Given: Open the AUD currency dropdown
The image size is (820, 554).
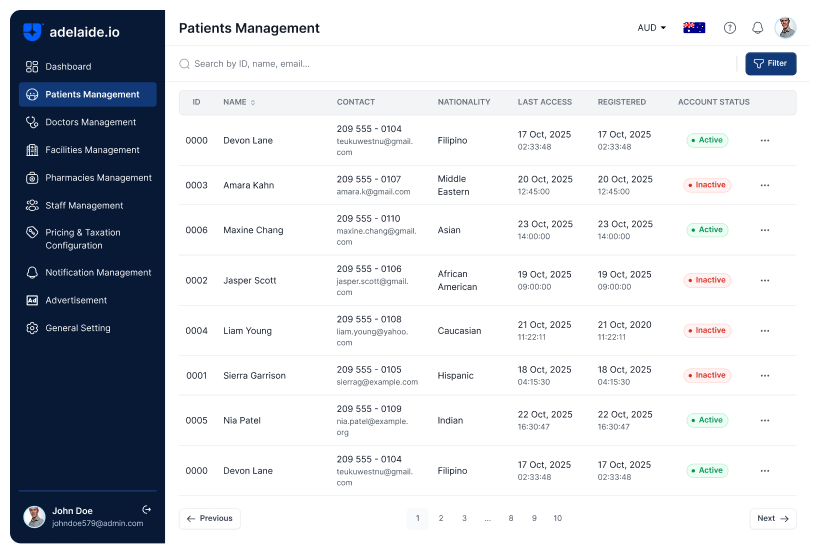Looking at the screenshot, I should pyautogui.click(x=652, y=28).
